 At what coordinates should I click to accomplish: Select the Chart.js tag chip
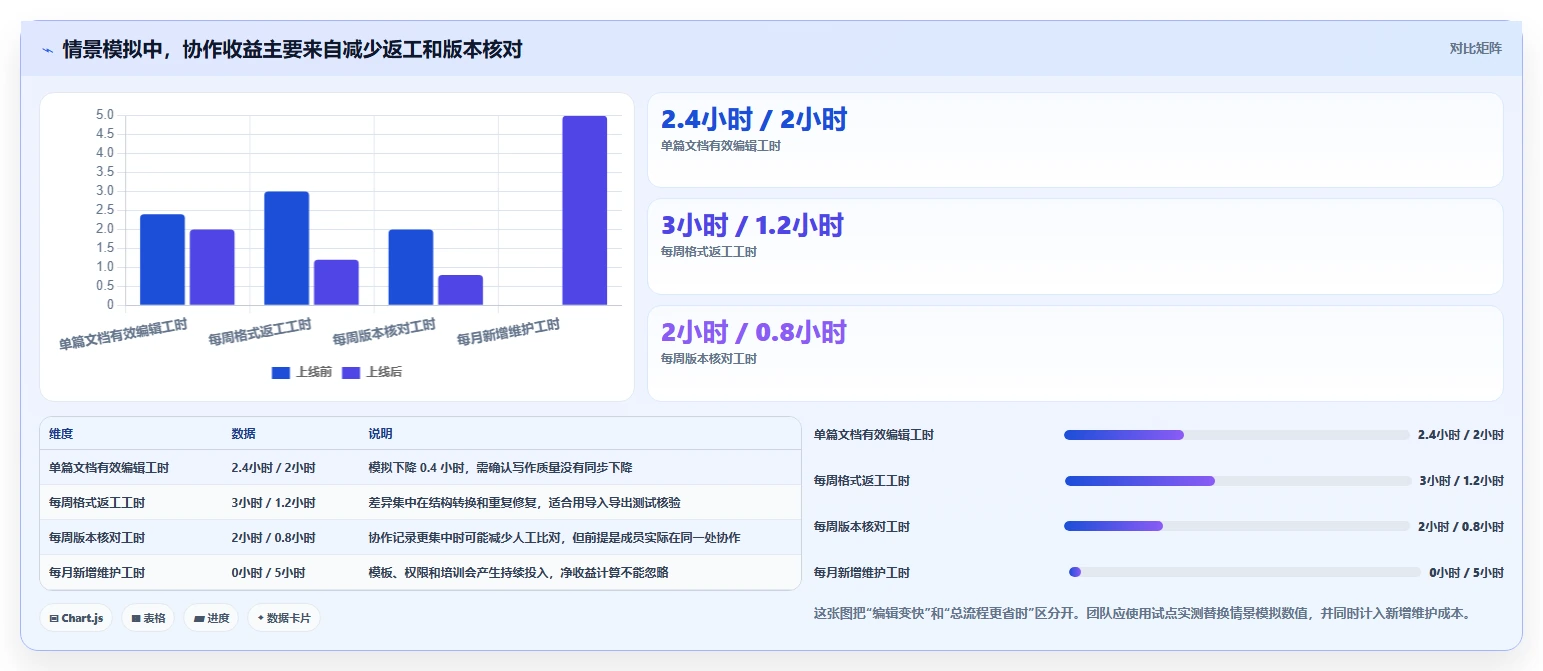(76, 618)
